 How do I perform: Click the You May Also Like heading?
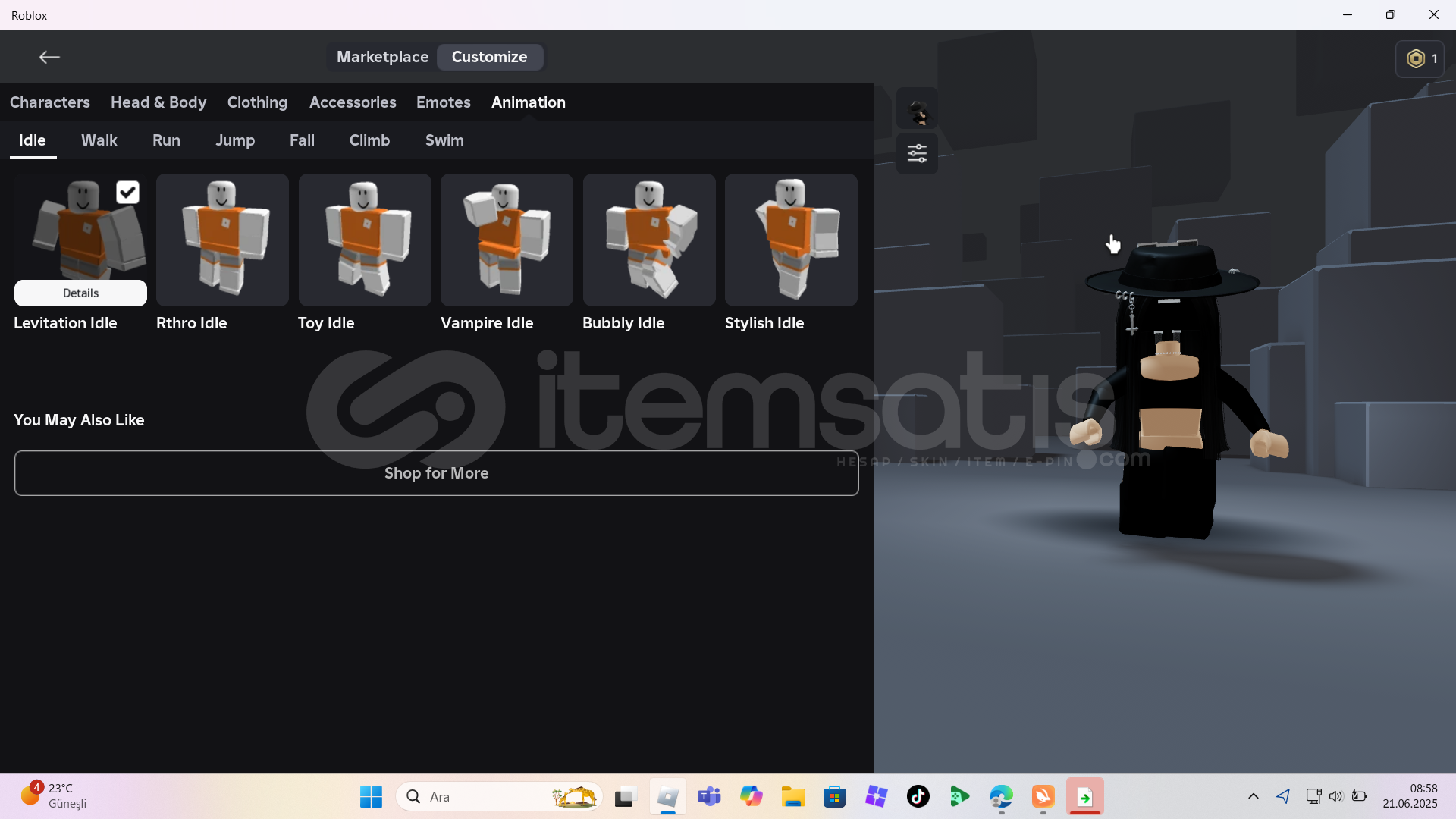point(79,420)
